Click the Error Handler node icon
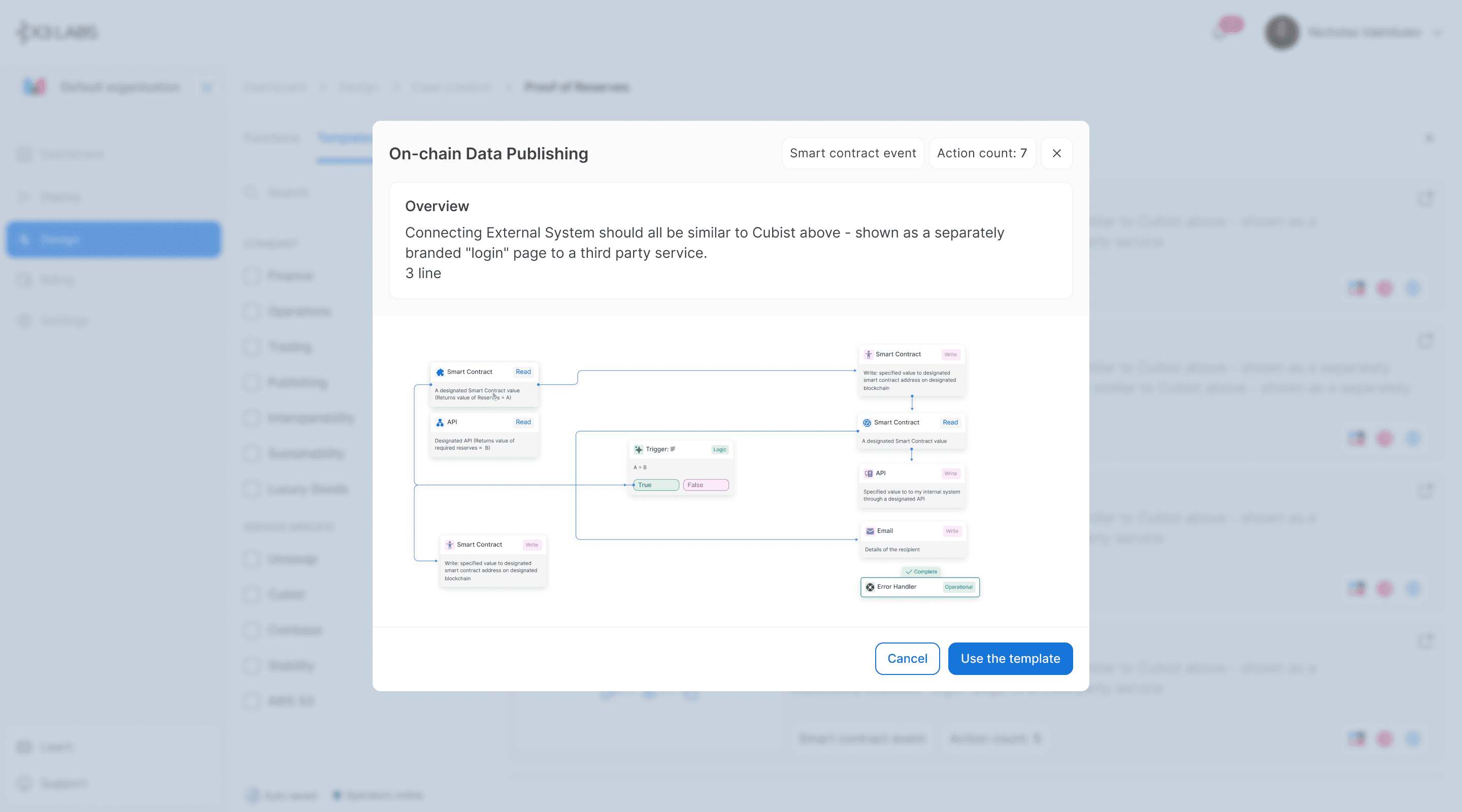Screen dimensions: 1462x812 tap(870, 587)
